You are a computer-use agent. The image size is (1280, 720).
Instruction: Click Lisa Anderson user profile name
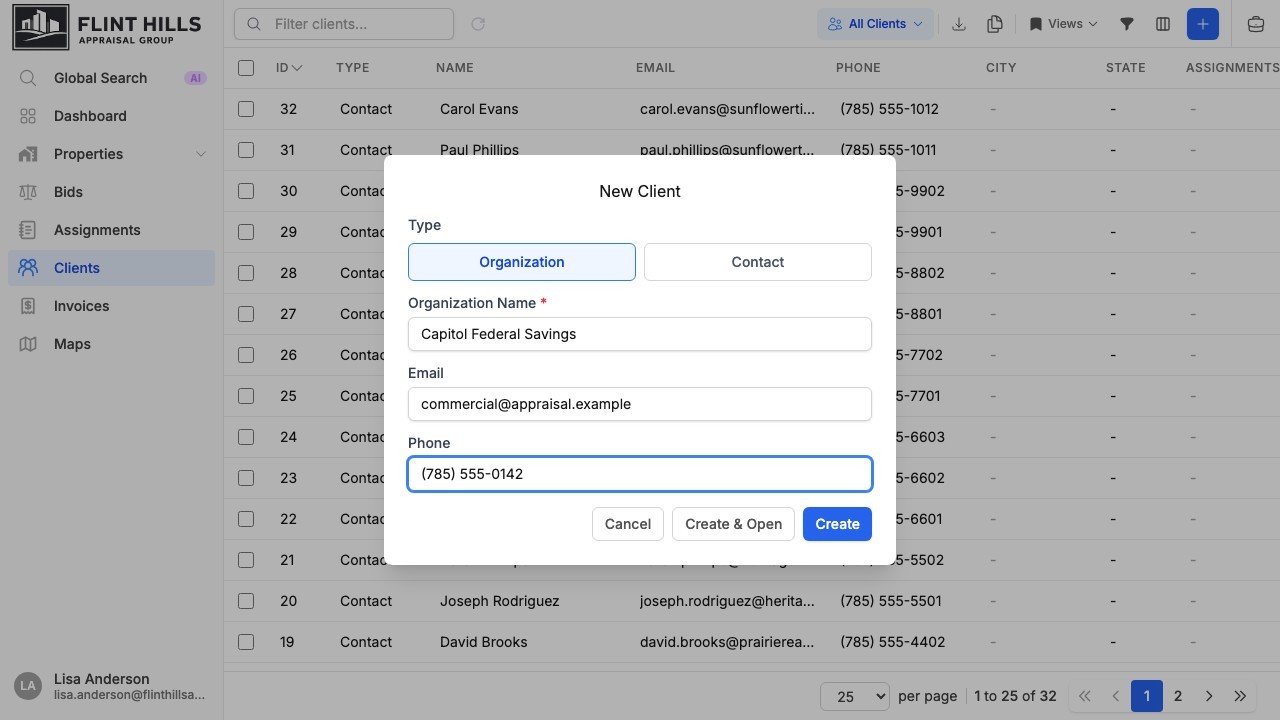(102, 679)
